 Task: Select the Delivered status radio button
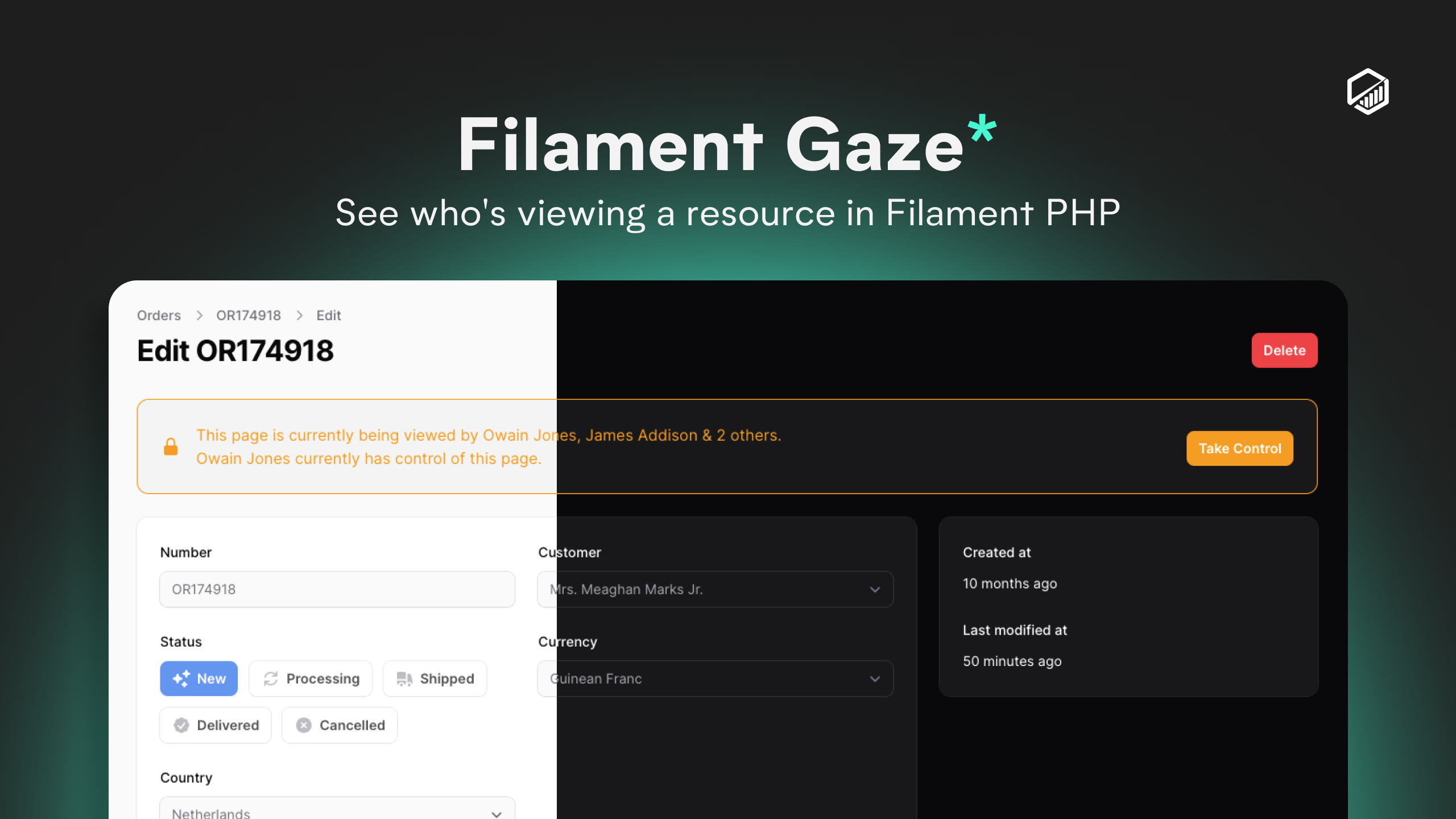pos(215,725)
